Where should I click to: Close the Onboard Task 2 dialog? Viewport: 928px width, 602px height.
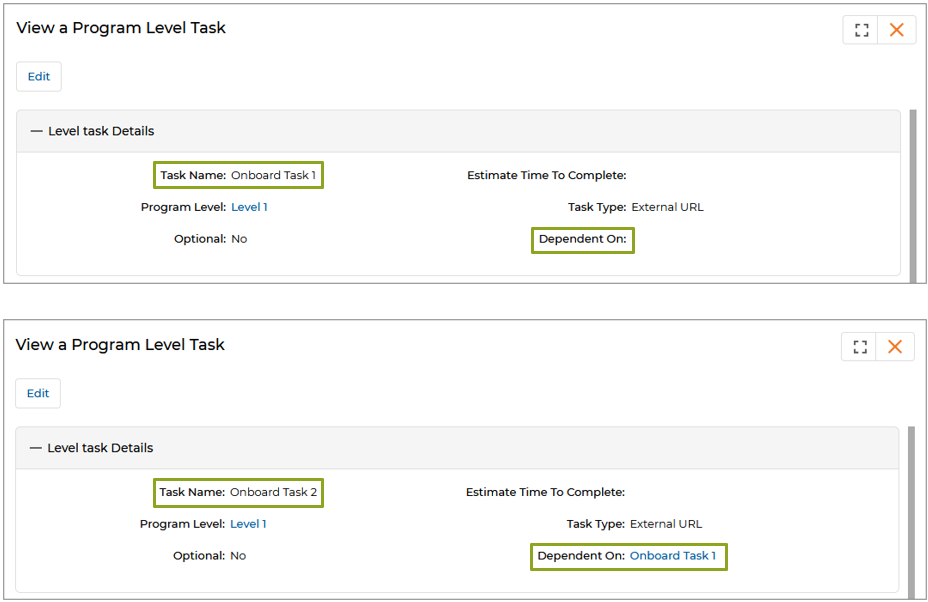(x=895, y=347)
